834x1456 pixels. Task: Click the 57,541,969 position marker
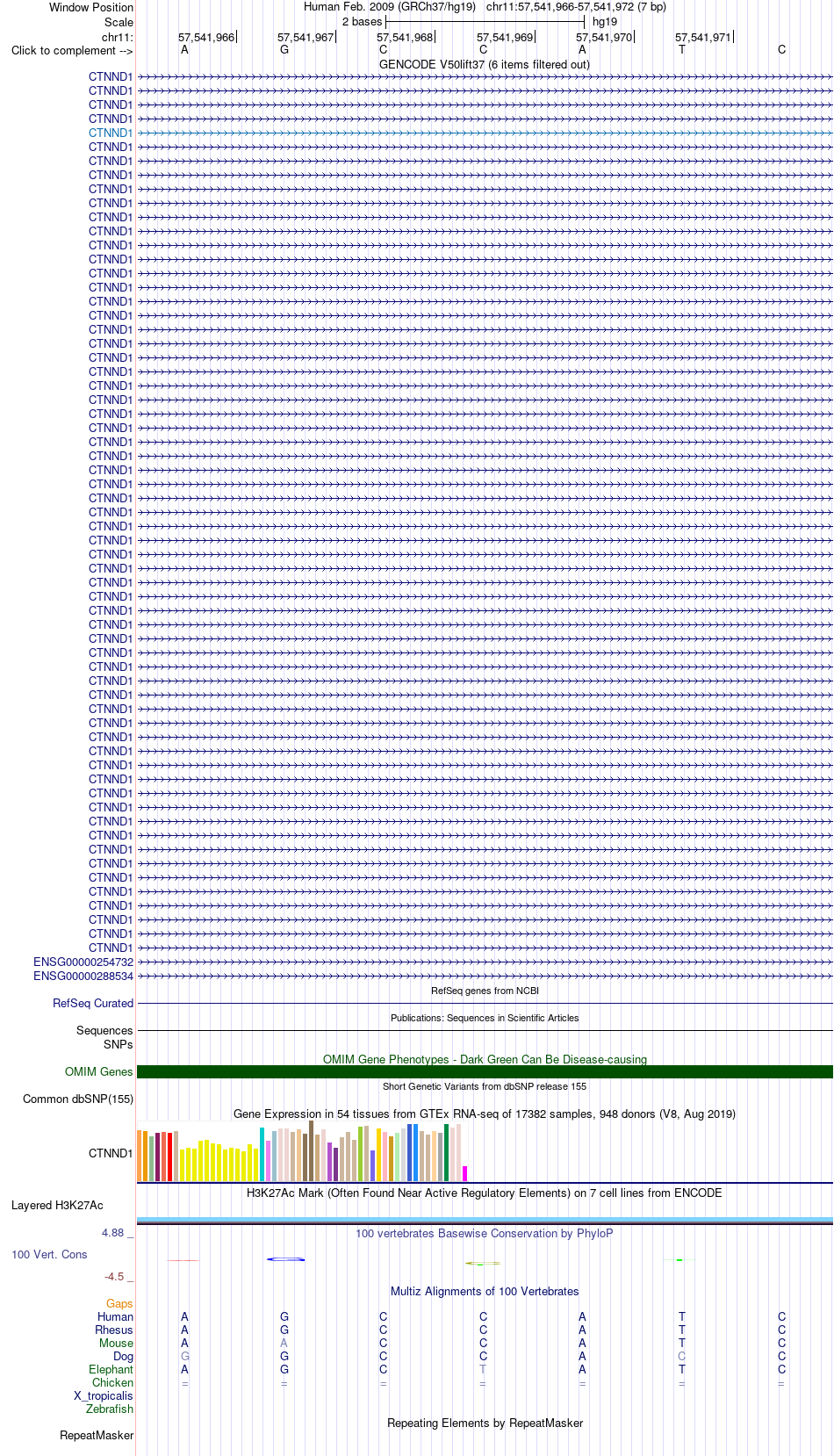pos(505,37)
